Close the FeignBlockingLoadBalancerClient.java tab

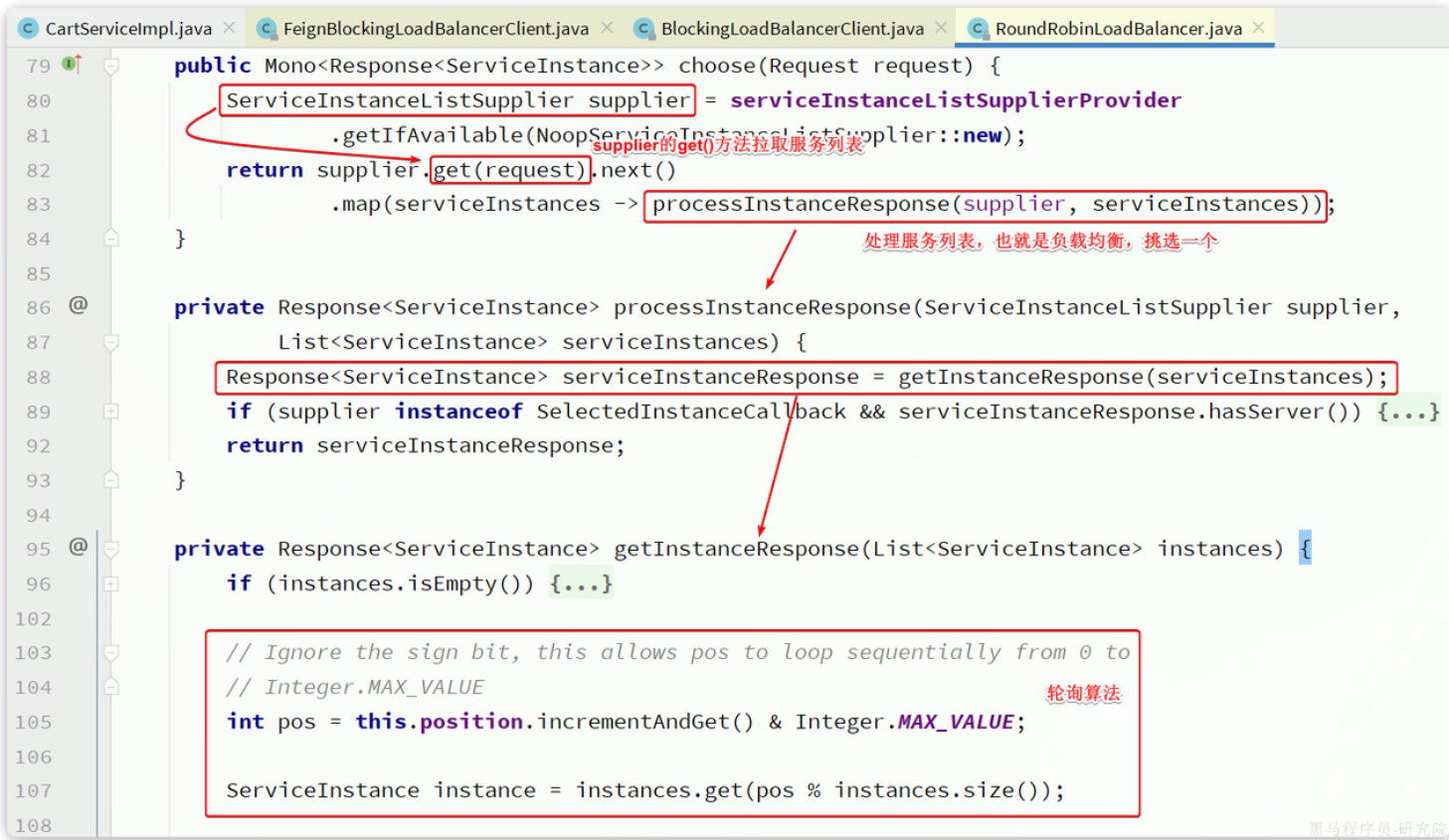607,28
